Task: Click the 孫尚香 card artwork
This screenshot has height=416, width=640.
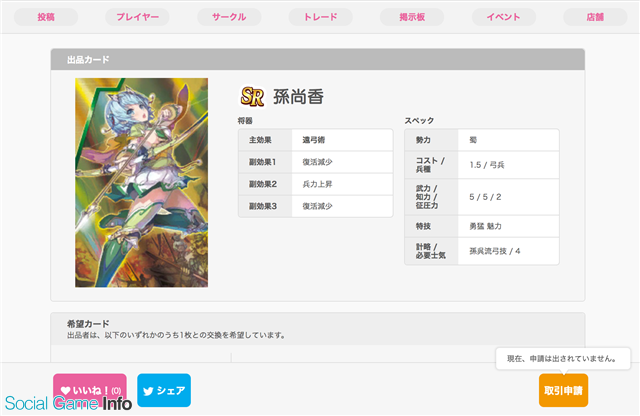Action: click(x=141, y=182)
